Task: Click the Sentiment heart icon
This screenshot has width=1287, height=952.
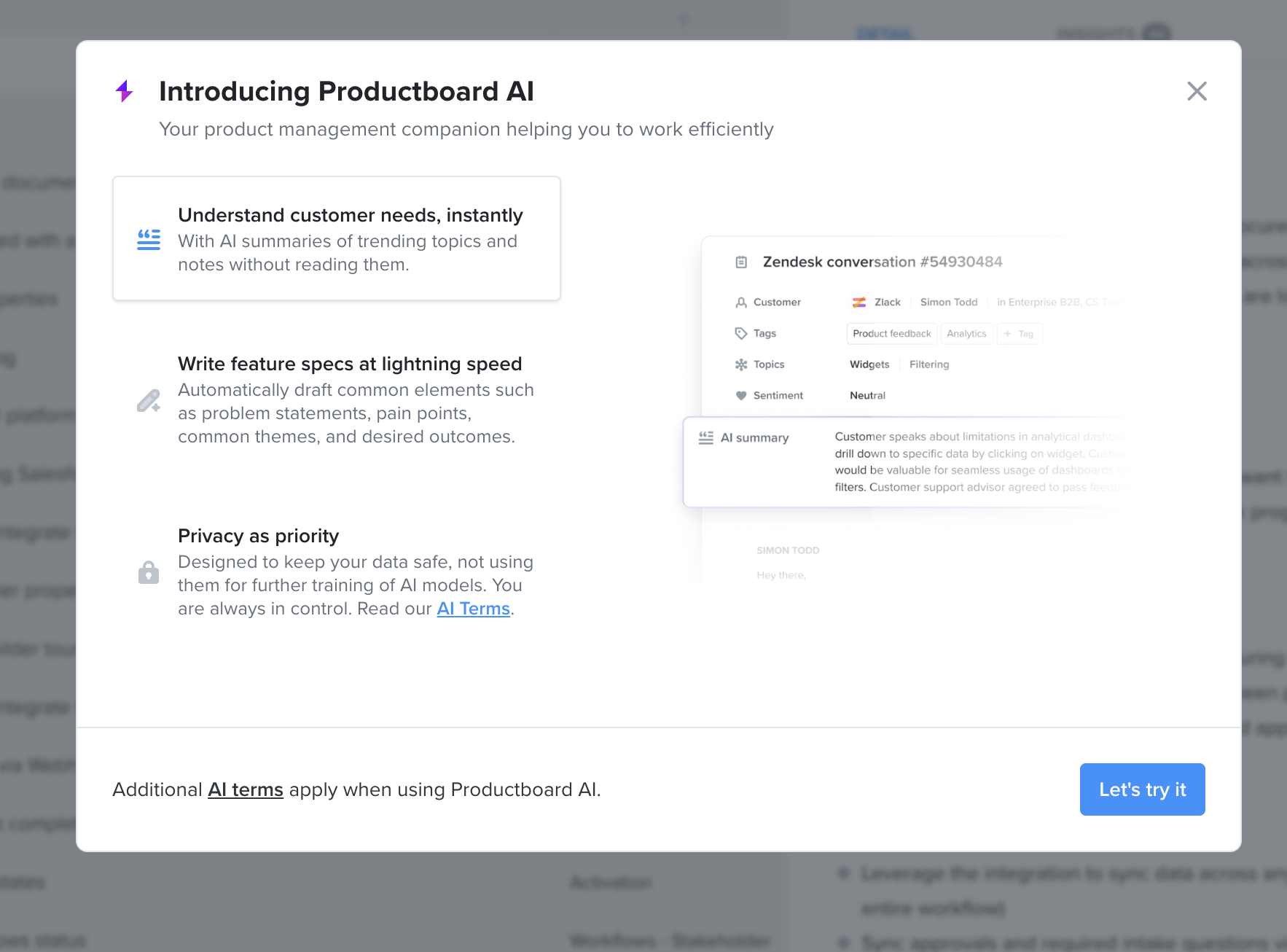Action: (741, 396)
